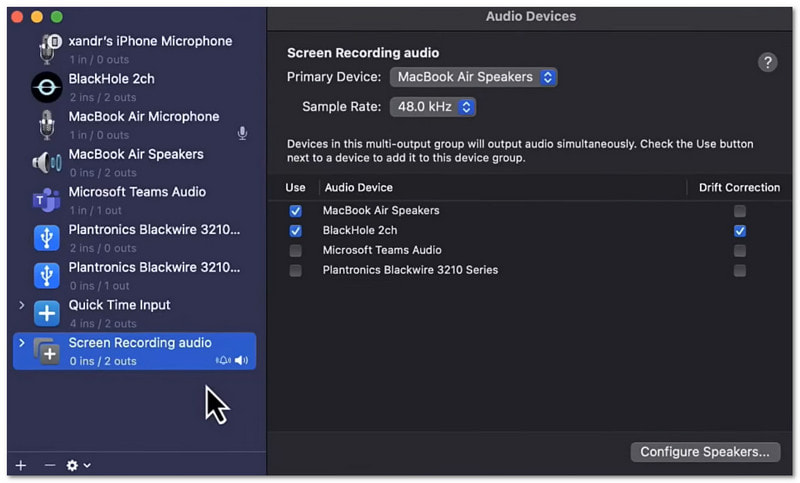Disable Drift Correction for BlackHole 2ch
This screenshot has width=800, height=483.
pos(740,231)
